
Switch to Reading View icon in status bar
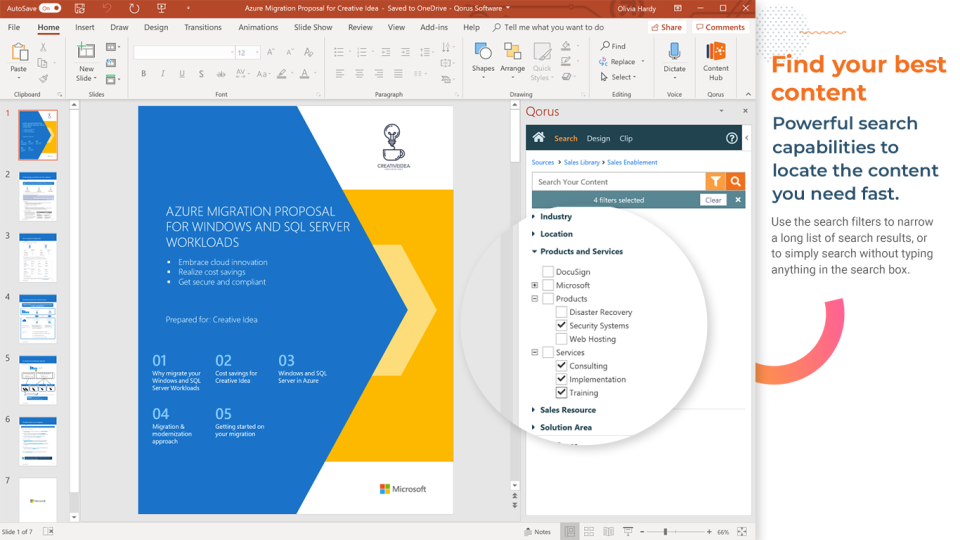pos(609,531)
